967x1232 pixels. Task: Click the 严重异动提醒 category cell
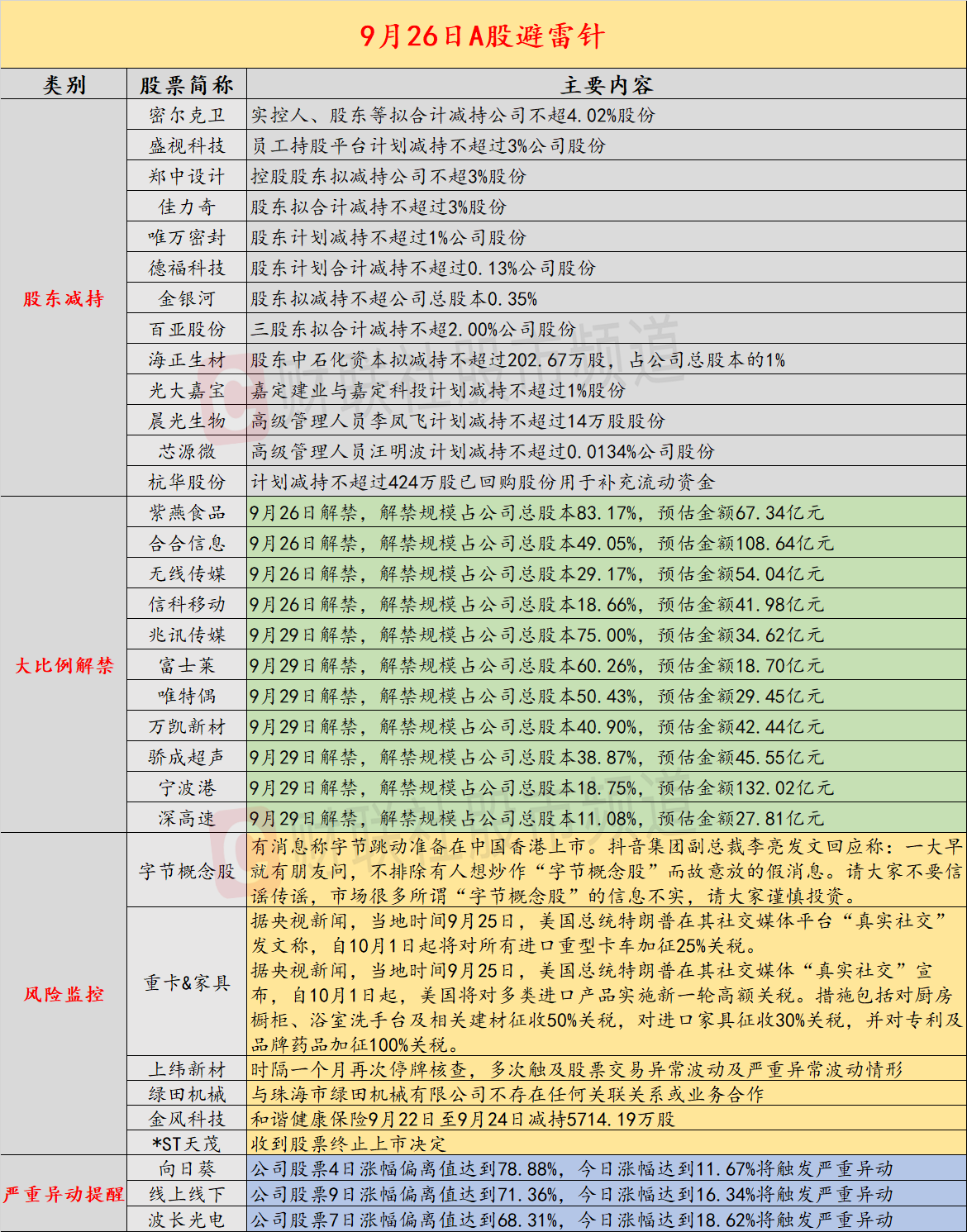[64, 1194]
